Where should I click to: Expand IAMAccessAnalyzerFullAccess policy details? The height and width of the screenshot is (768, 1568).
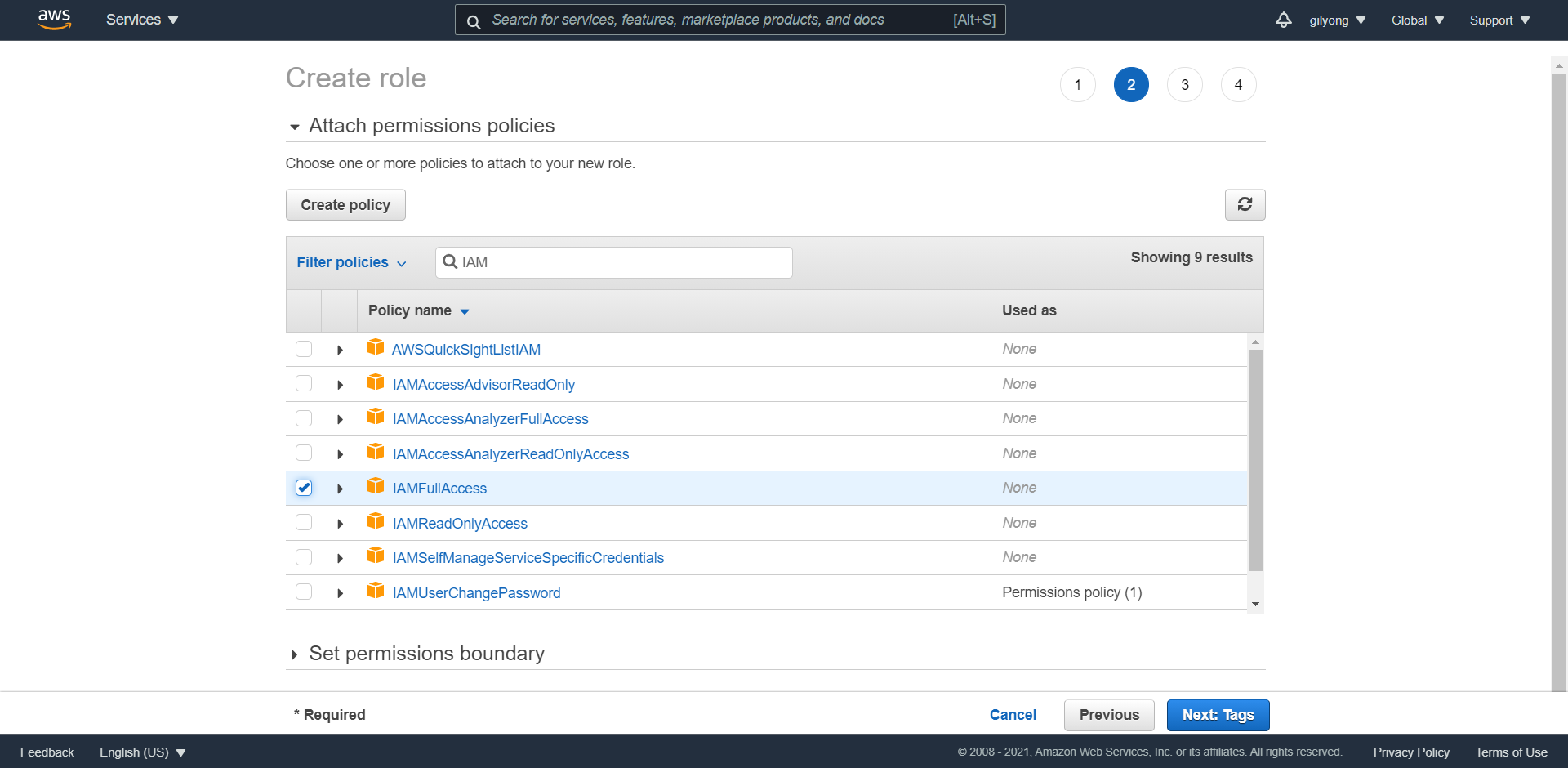click(340, 419)
